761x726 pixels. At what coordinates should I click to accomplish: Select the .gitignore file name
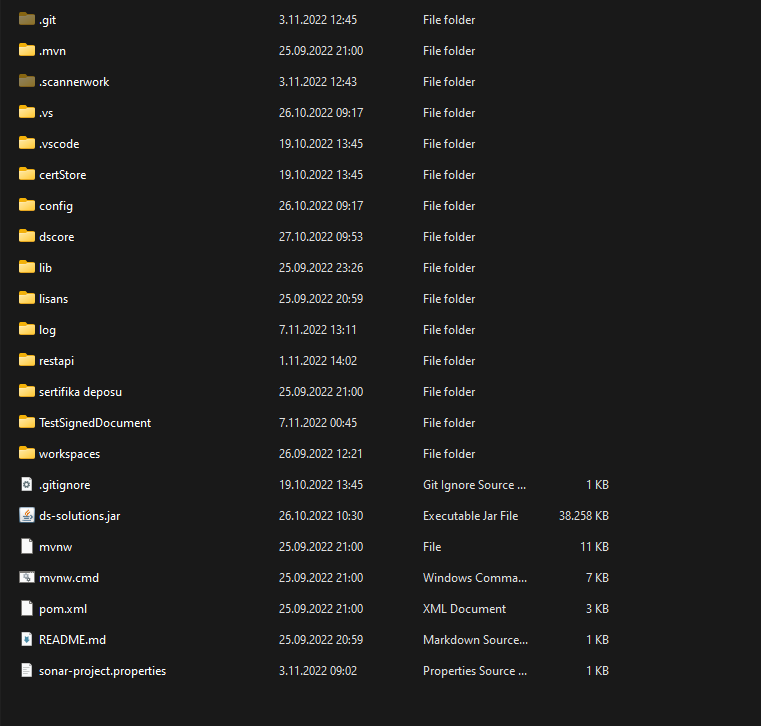(x=65, y=485)
